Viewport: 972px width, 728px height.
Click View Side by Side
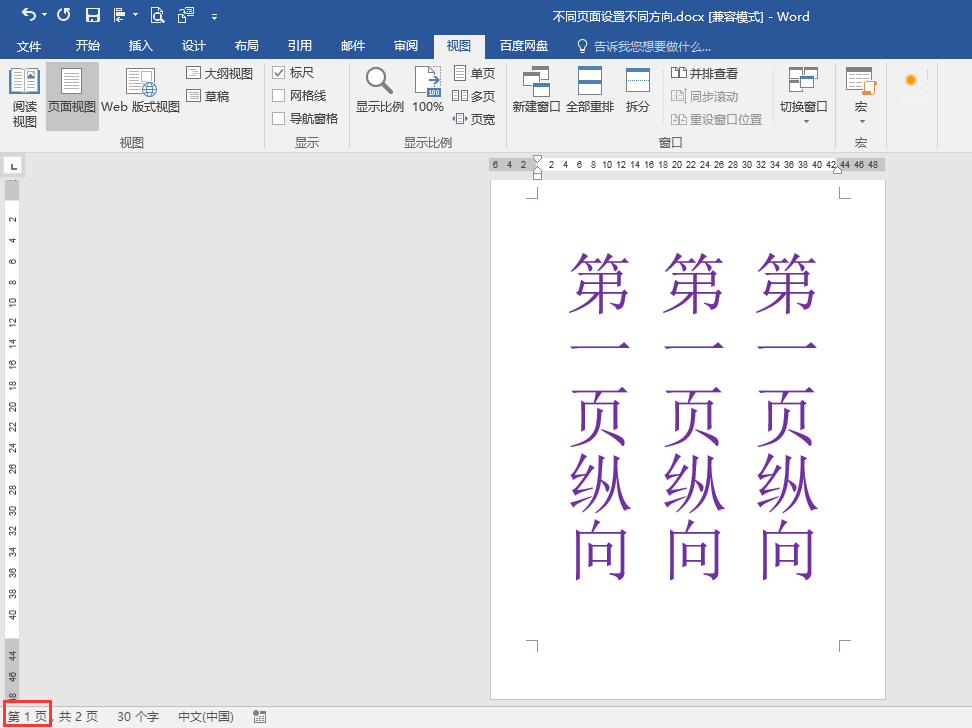704,73
